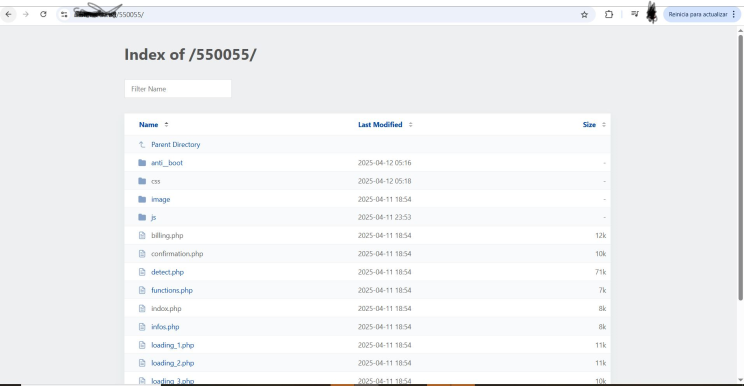Open the loading_2.php file

click(x=173, y=363)
